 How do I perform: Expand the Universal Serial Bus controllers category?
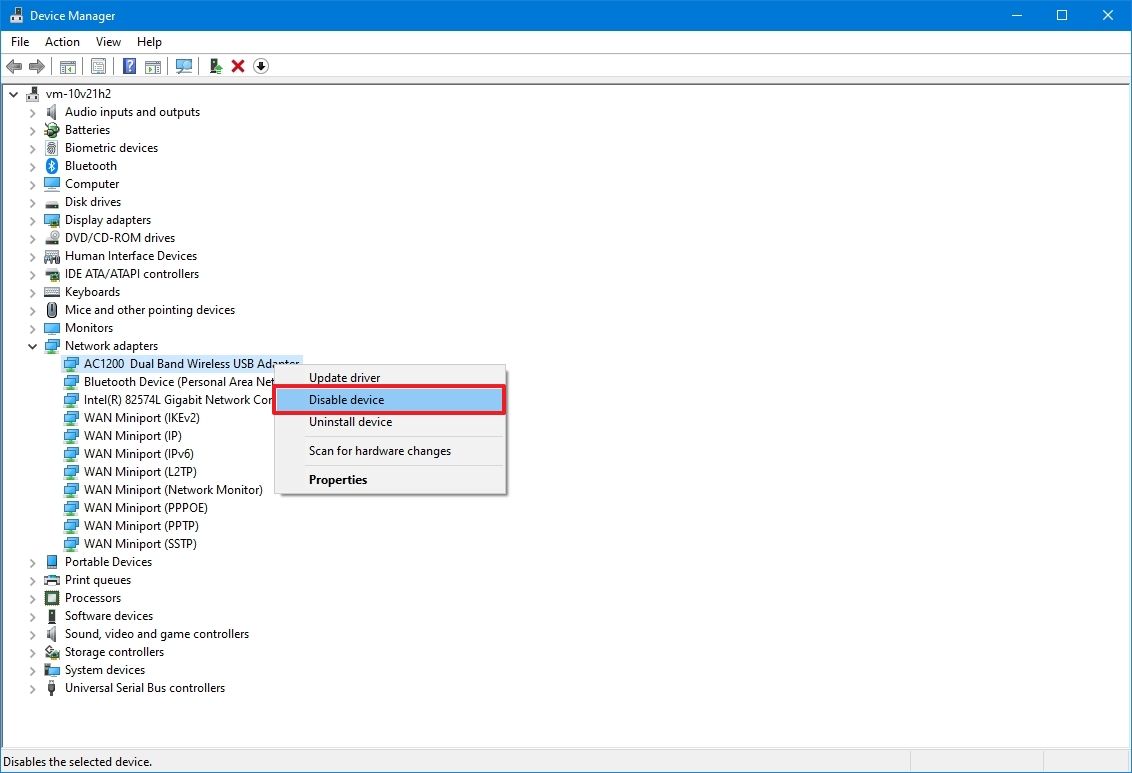pyautogui.click(x=32, y=688)
